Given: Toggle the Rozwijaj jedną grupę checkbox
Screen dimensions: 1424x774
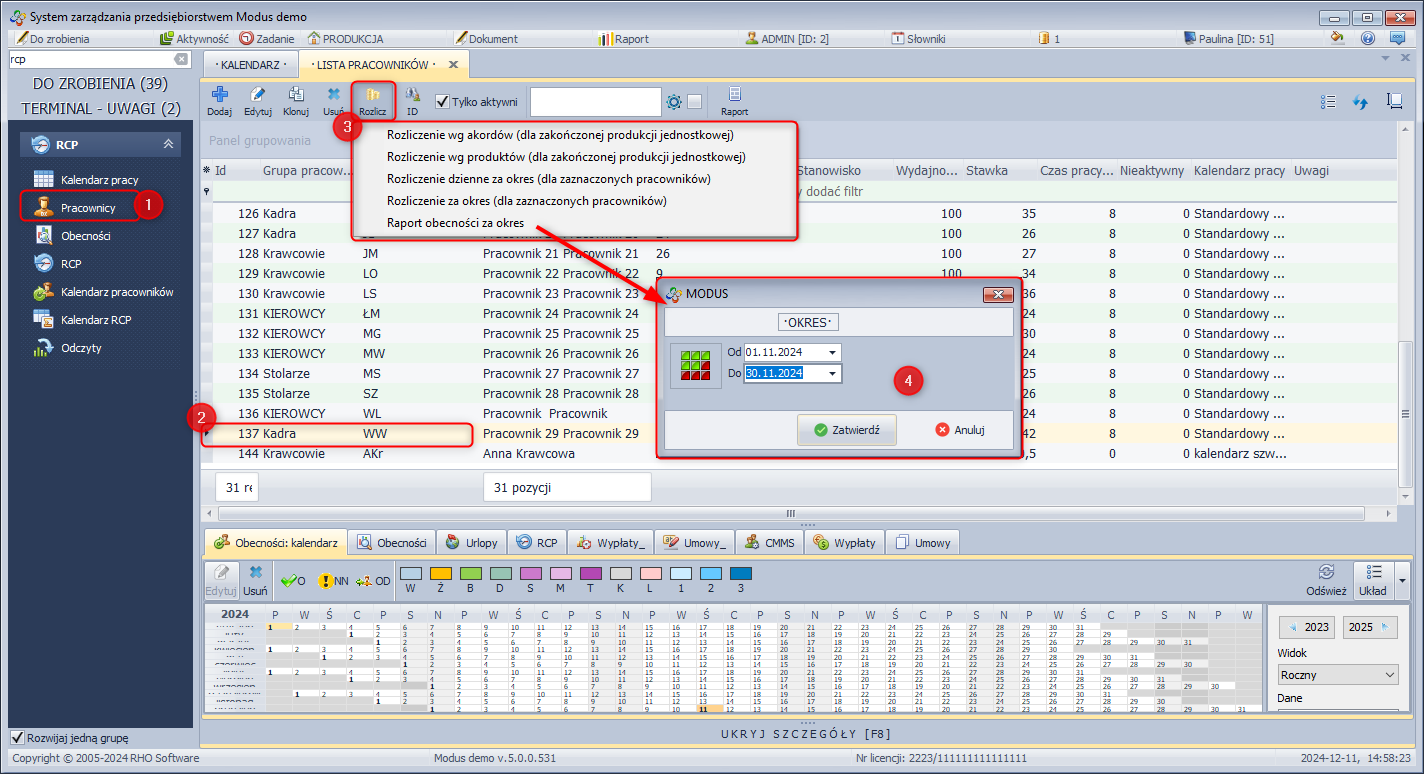Looking at the screenshot, I should coord(17,738).
